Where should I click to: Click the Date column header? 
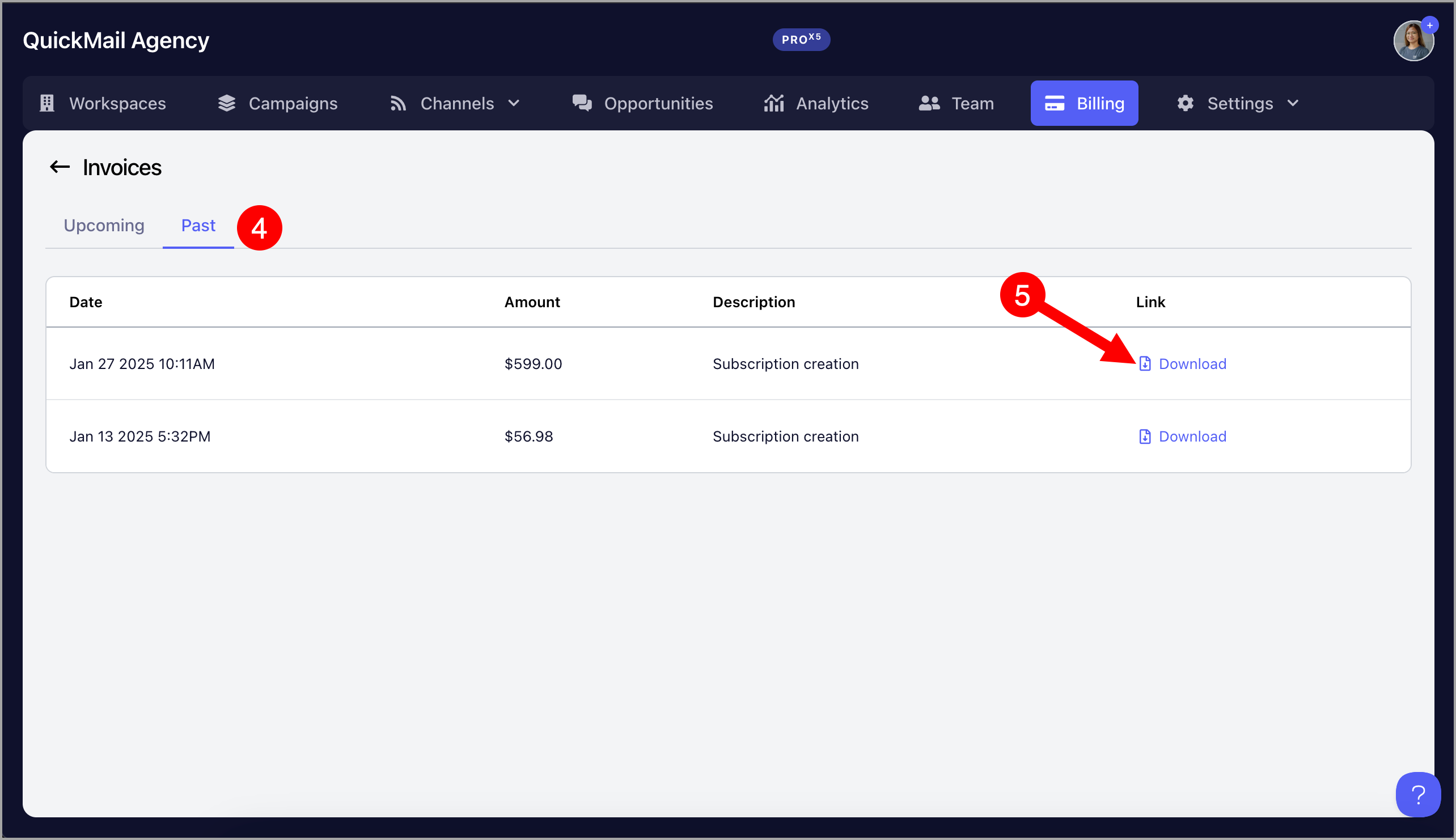tap(86, 302)
